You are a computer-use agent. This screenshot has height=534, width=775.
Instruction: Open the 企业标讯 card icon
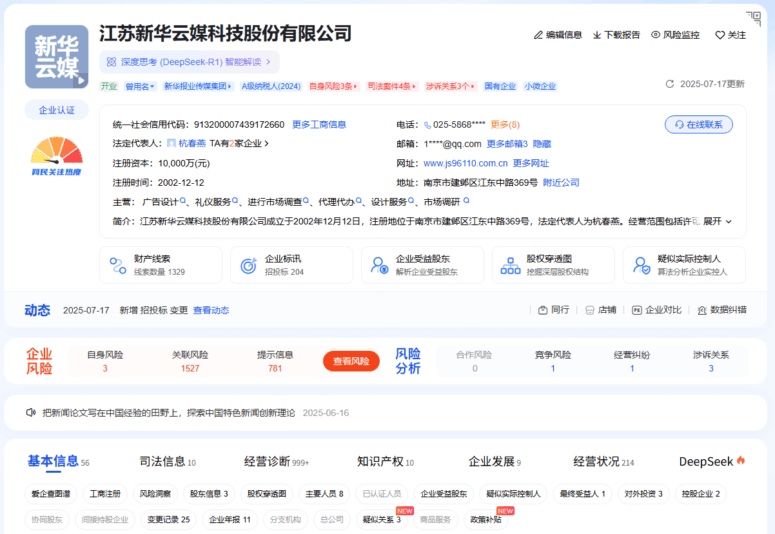pos(249,266)
